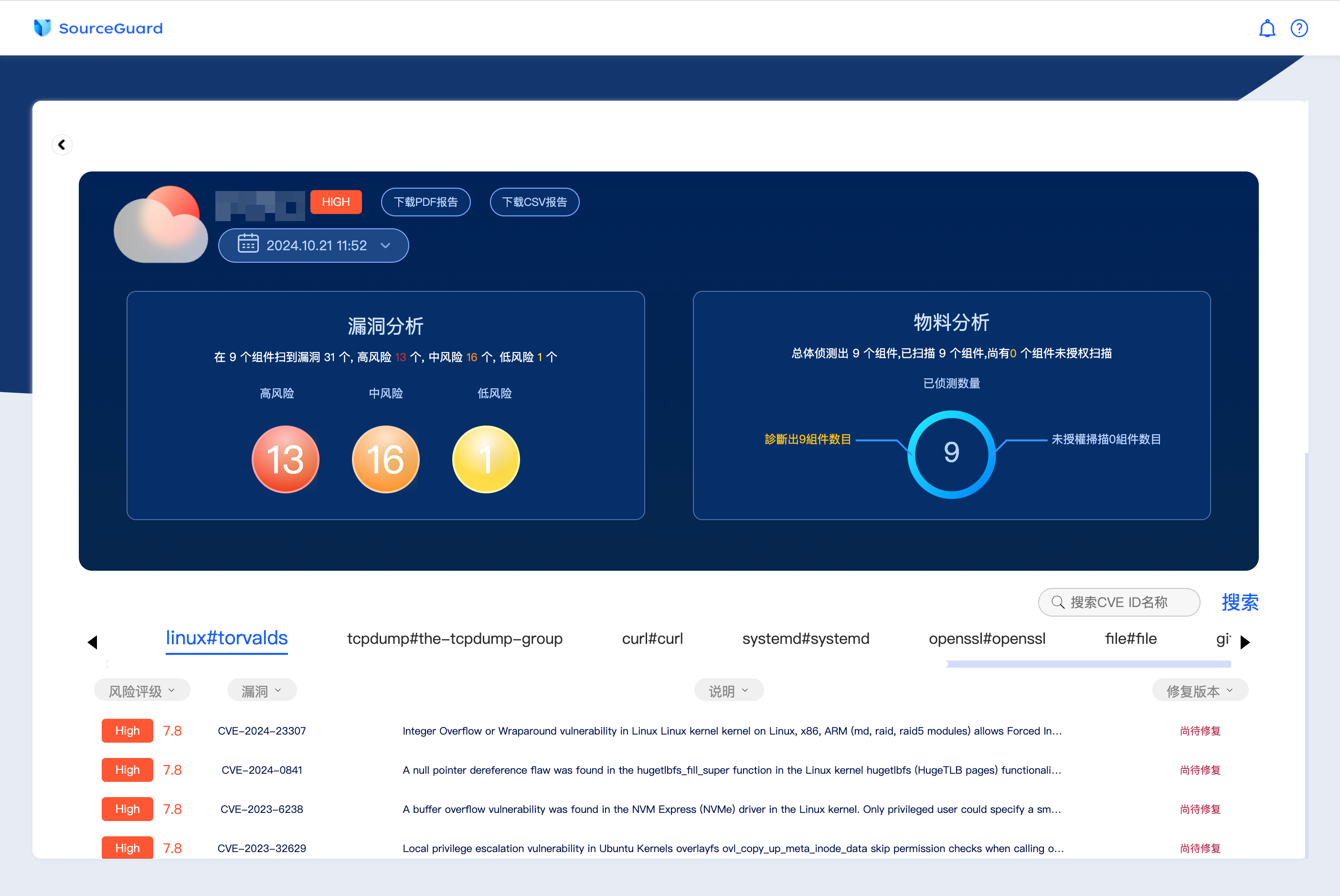Expand the 漏洞 column filter

(261, 690)
